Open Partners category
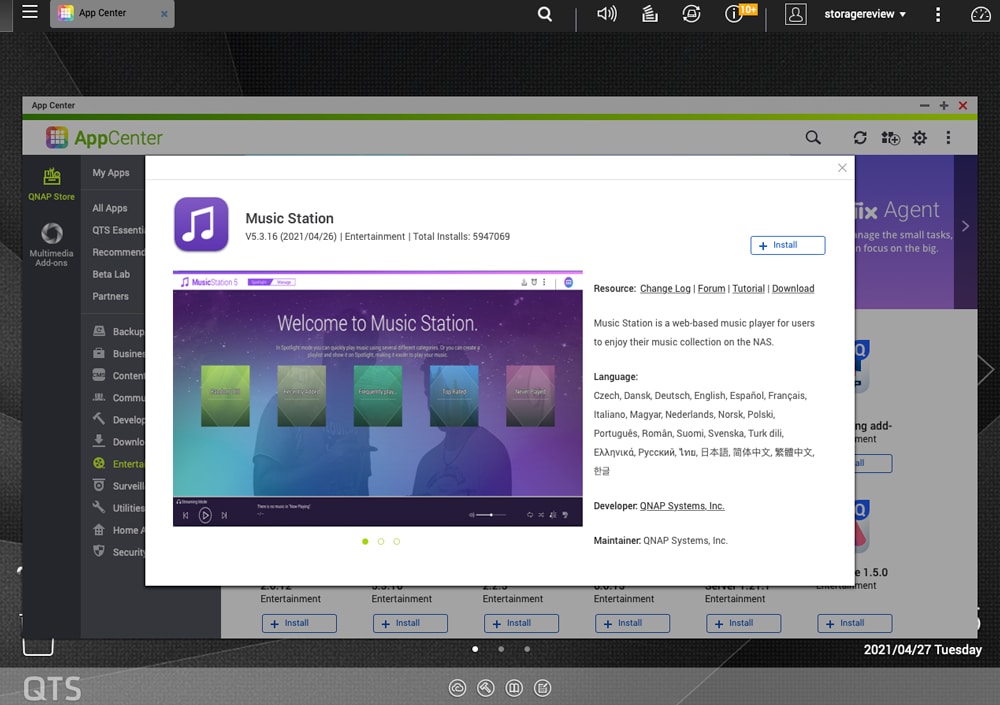1000x705 pixels. click(110, 296)
